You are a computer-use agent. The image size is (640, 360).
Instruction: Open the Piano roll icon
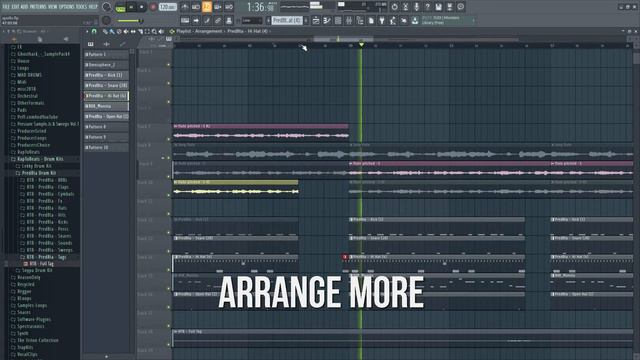point(327,20)
